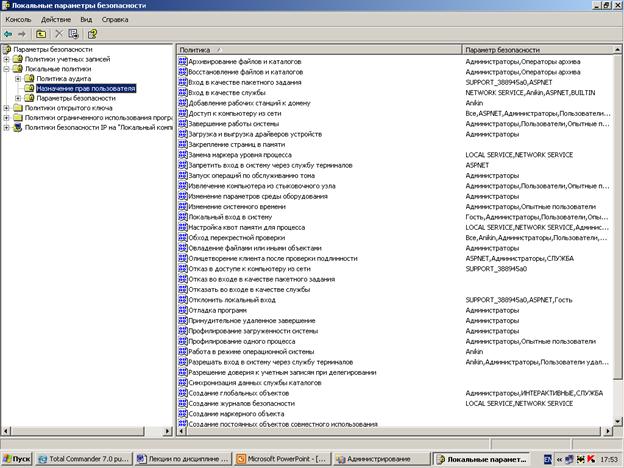This screenshot has height=468, width=624.
Task: Select policy Отклонить локальный вход
Action: coord(232,300)
